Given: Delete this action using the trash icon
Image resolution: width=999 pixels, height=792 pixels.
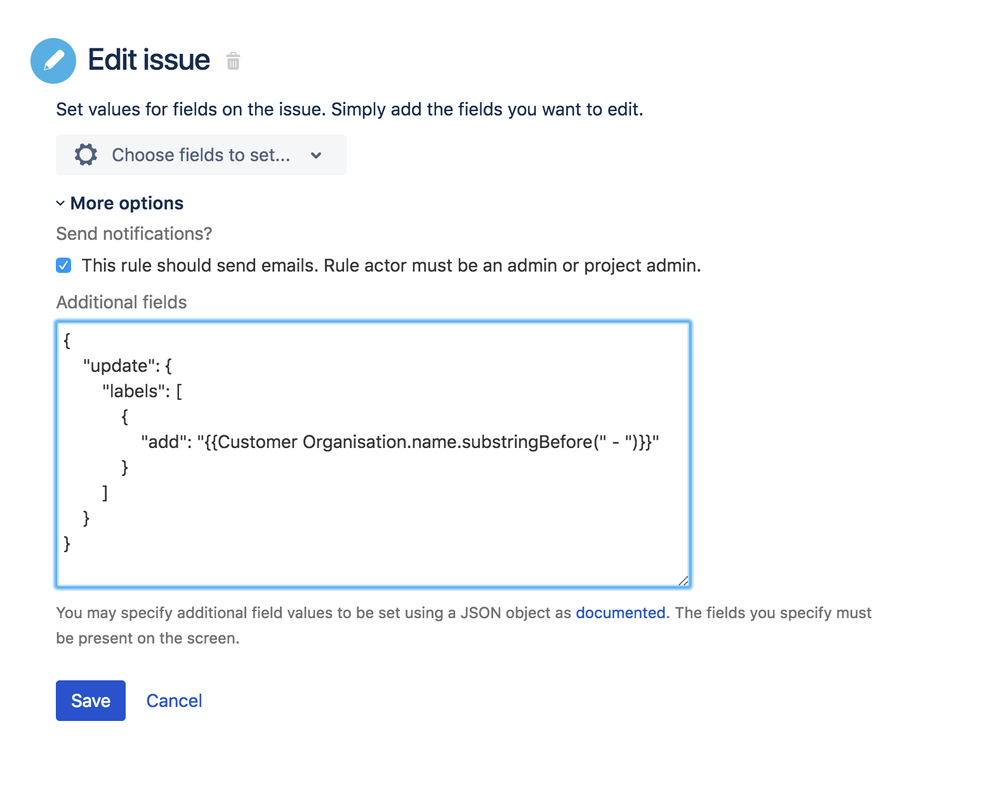Looking at the screenshot, I should (x=233, y=61).
